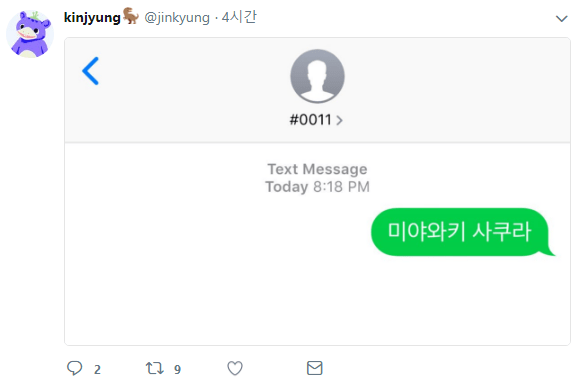The width and height of the screenshot is (580, 386).
Task: Click the Today 8:18 PM timestamp
Action: (x=317, y=187)
